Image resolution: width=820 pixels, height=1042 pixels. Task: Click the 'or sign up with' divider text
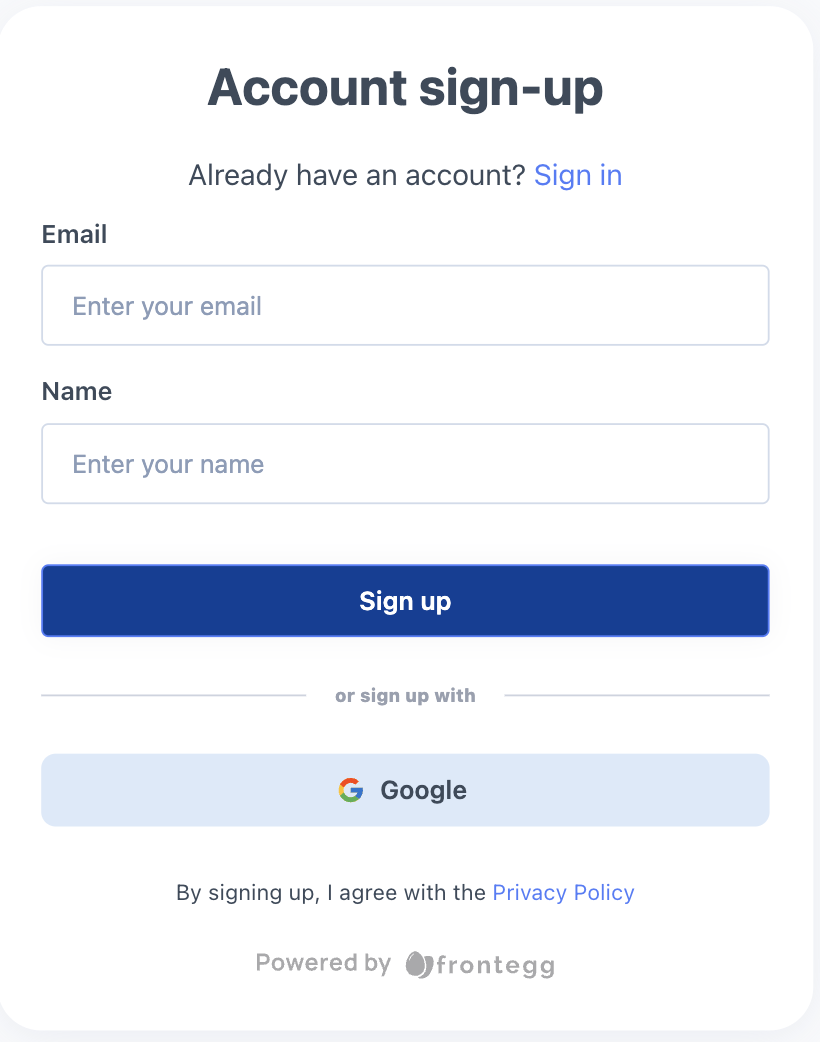click(x=405, y=695)
